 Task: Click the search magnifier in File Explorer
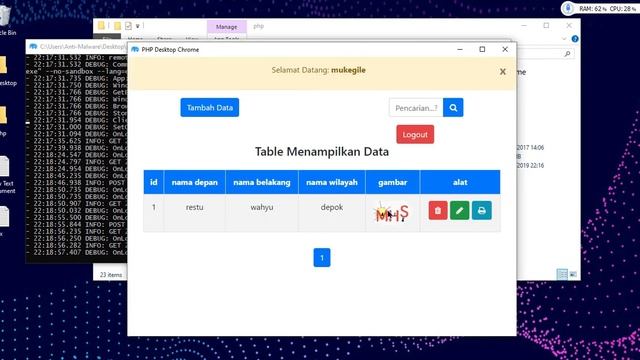coord(567,54)
